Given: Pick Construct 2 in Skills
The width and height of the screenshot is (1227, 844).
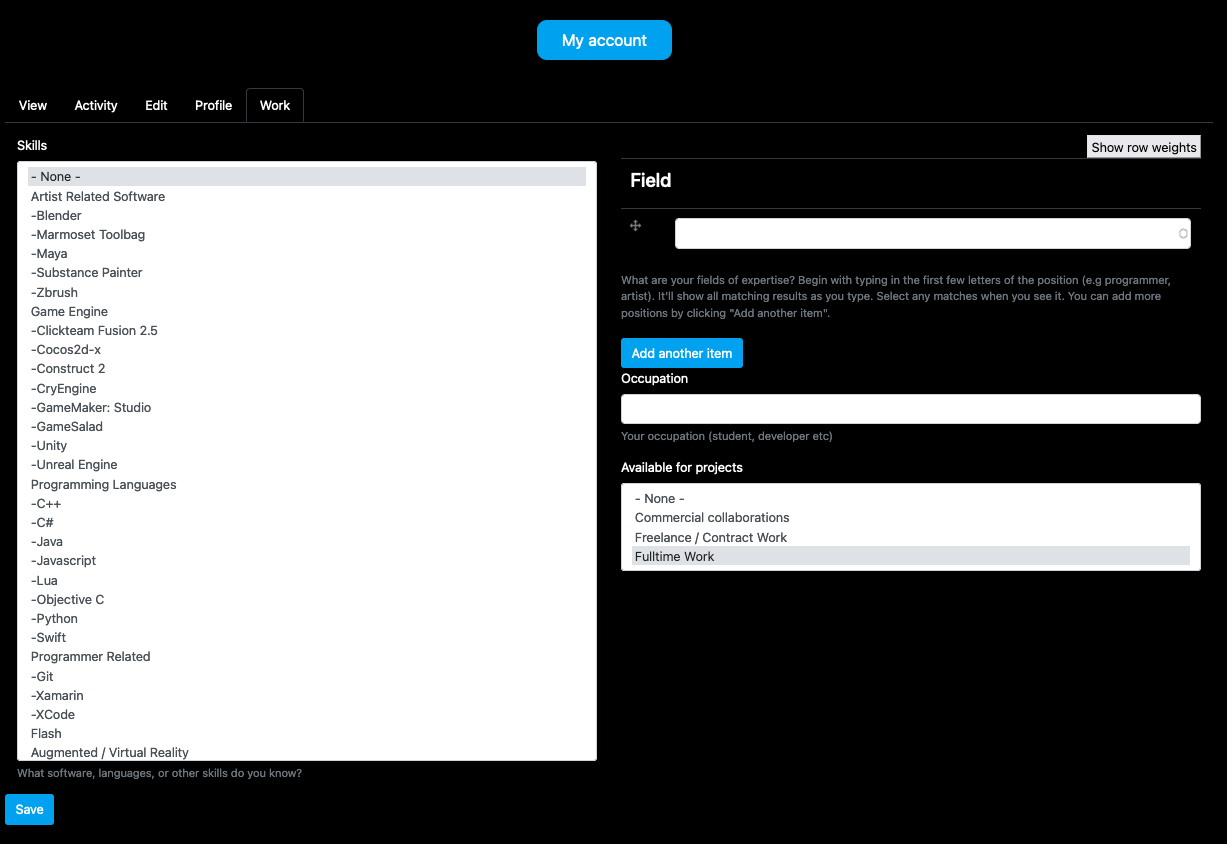Looking at the screenshot, I should [307, 369].
